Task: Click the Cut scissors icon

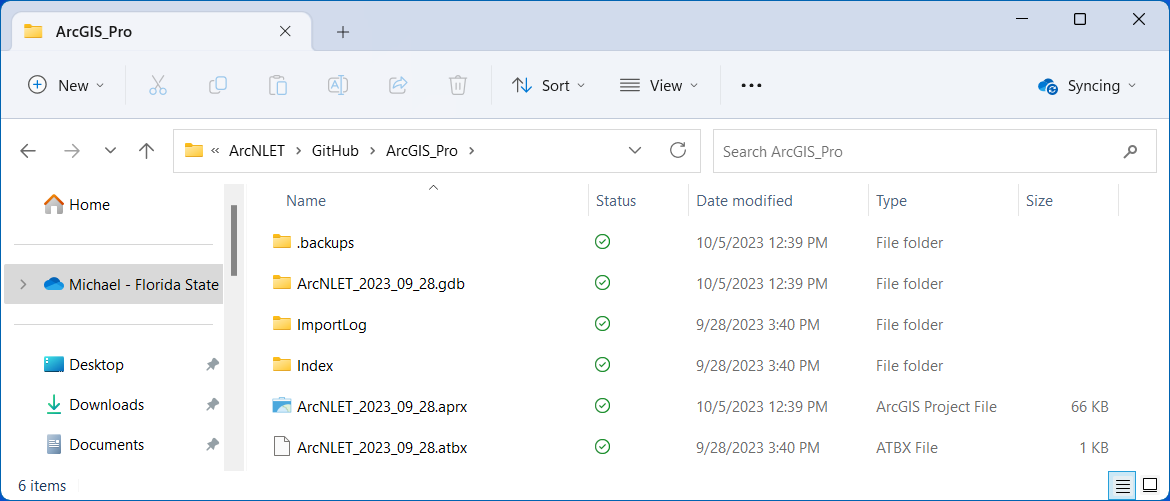Action: 157,85
